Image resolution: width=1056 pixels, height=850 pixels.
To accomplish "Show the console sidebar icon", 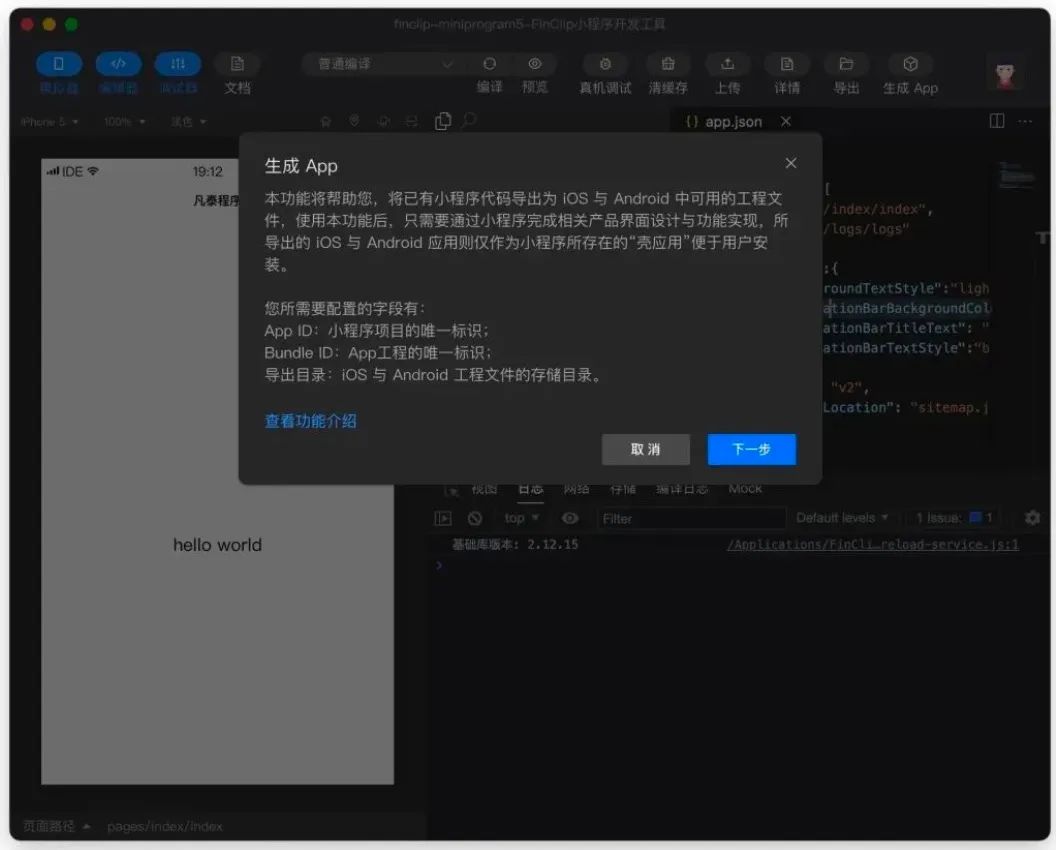I will coord(442,518).
